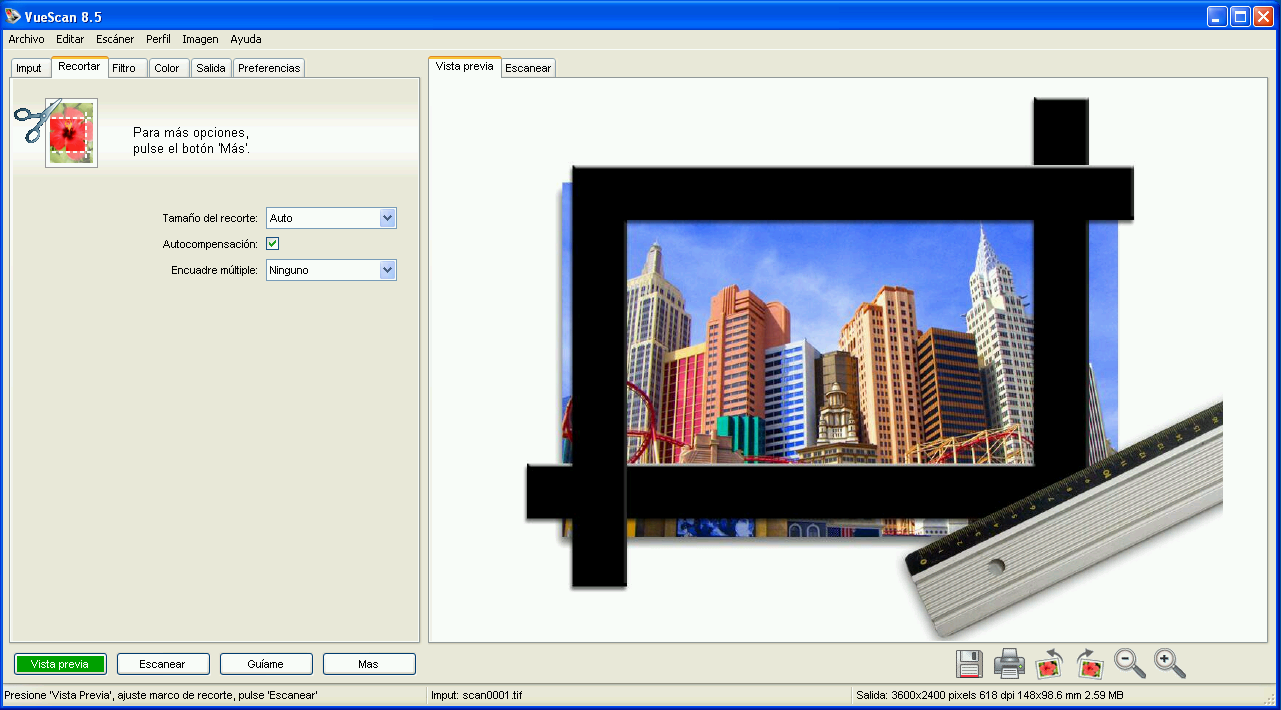Open the Escáner menu

tap(115, 40)
